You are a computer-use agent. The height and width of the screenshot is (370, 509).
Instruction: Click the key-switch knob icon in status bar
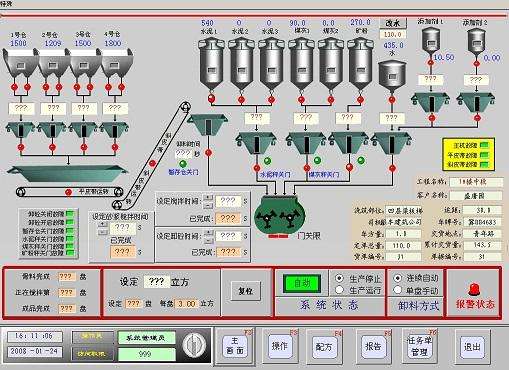(194, 345)
